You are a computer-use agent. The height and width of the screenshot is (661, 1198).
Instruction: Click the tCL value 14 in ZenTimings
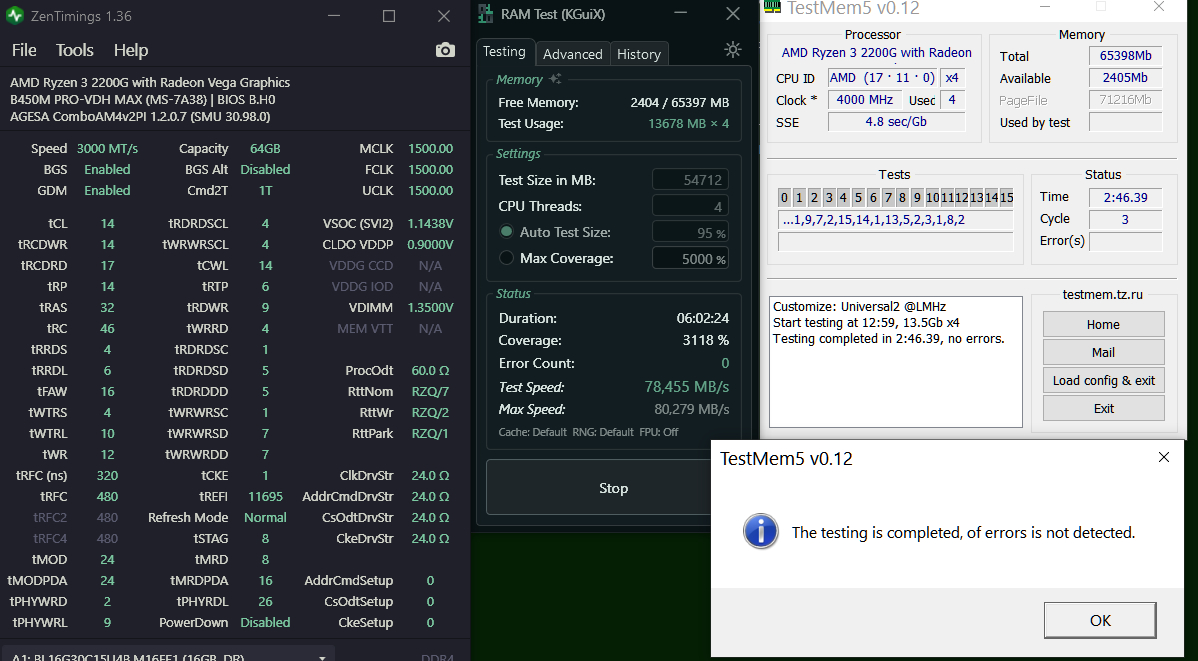(107, 224)
